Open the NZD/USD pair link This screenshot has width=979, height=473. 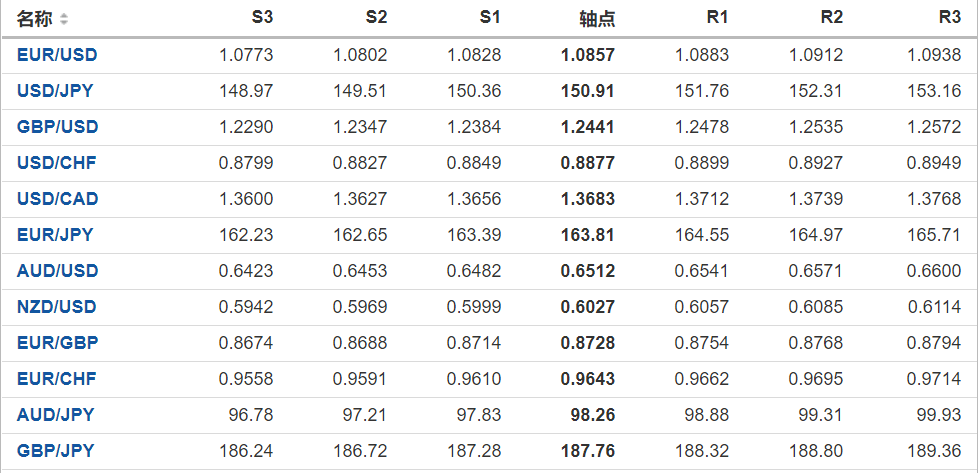click(57, 307)
